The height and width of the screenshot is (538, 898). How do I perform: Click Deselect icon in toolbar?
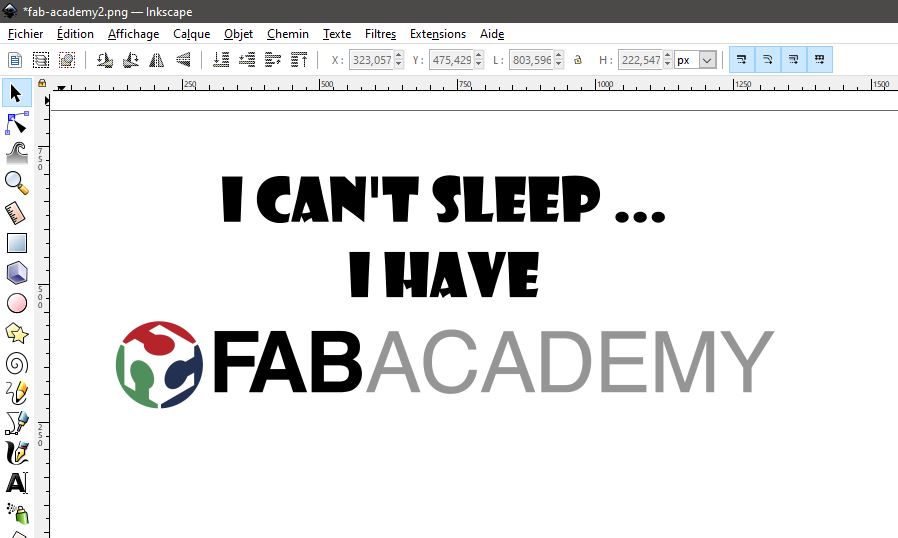tap(67, 60)
